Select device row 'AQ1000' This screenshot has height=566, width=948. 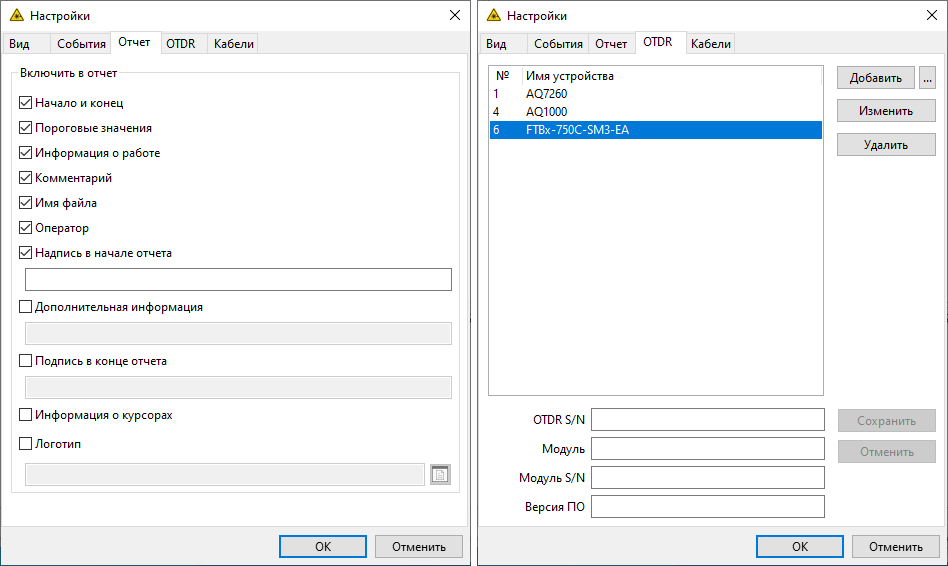655,112
